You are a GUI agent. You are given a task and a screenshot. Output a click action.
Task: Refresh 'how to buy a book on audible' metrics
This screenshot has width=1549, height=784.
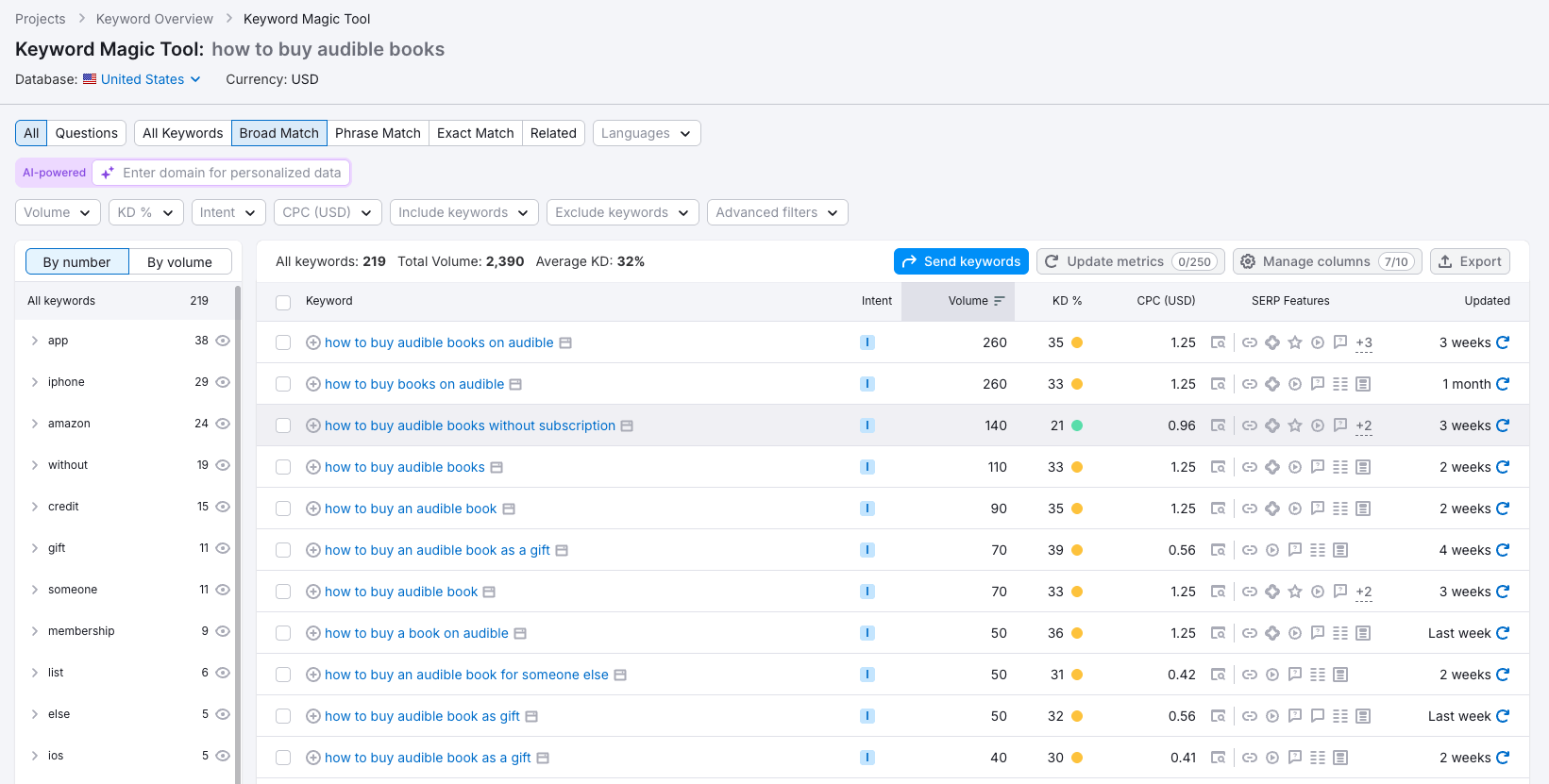click(x=1503, y=633)
